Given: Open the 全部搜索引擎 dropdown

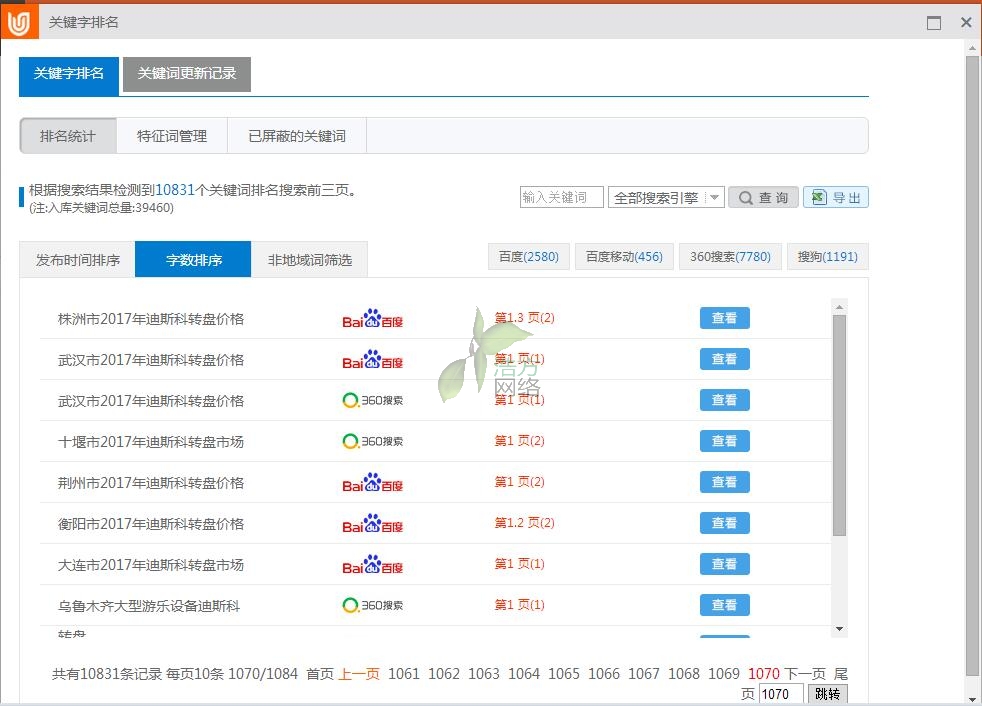Looking at the screenshot, I should (665, 198).
